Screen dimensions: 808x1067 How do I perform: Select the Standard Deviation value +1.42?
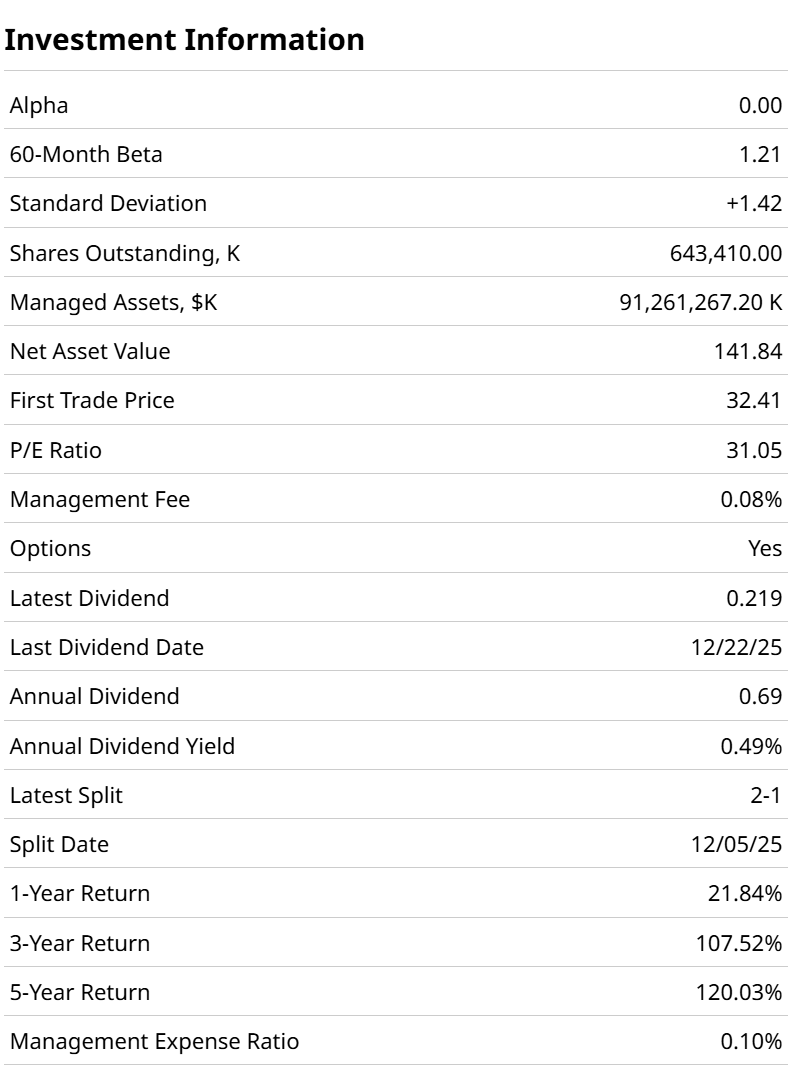pos(754,203)
